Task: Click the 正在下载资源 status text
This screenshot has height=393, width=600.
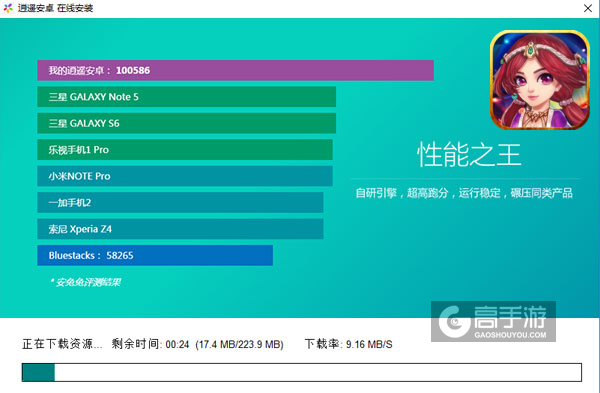Action: (x=62, y=344)
